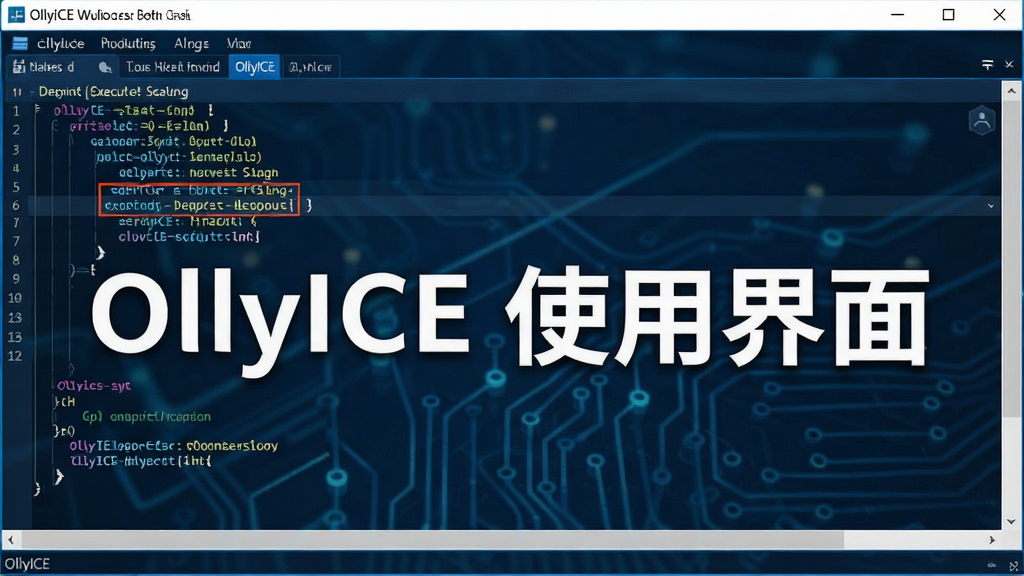
Task: Minimize the OllyICE window
Action: point(898,14)
